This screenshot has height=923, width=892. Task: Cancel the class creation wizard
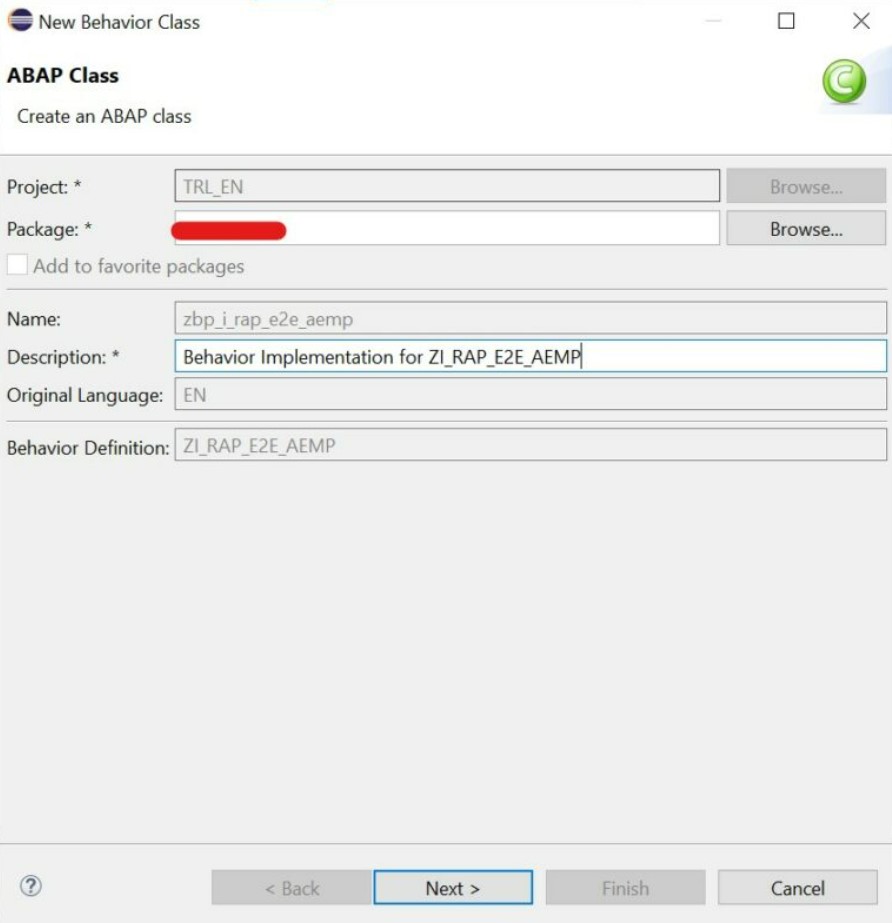click(x=796, y=888)
